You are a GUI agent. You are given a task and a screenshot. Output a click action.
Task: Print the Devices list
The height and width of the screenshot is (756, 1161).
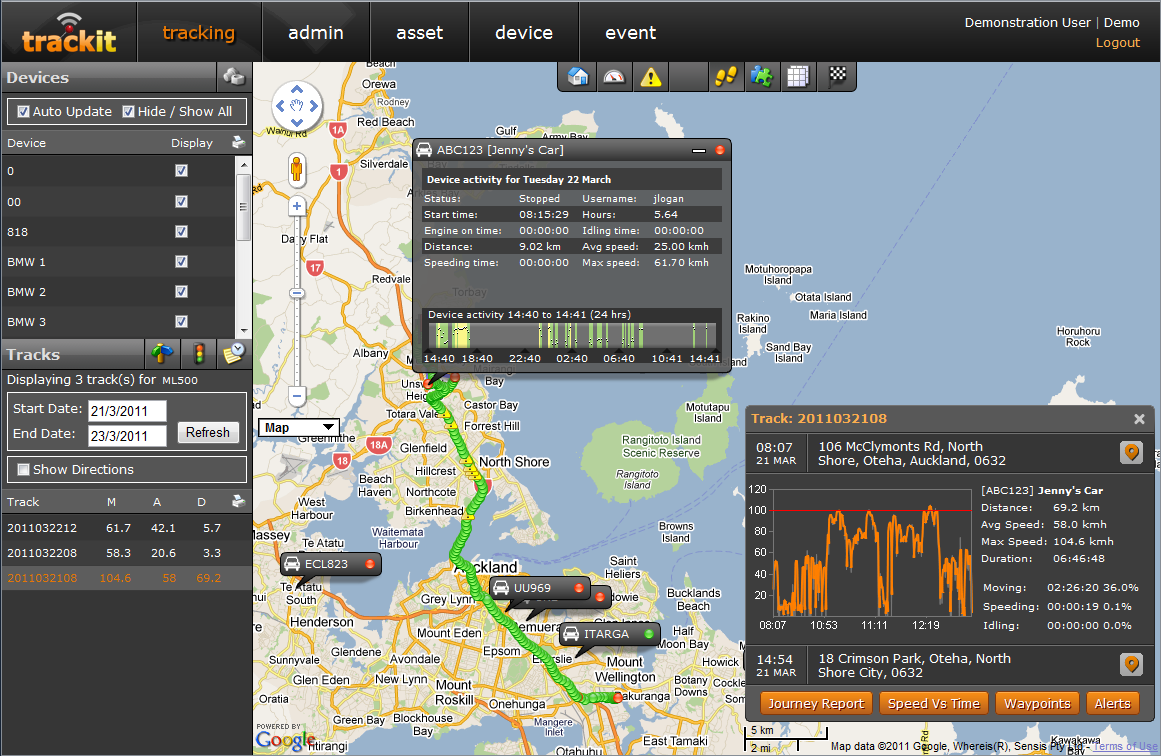tap(238, 142)
